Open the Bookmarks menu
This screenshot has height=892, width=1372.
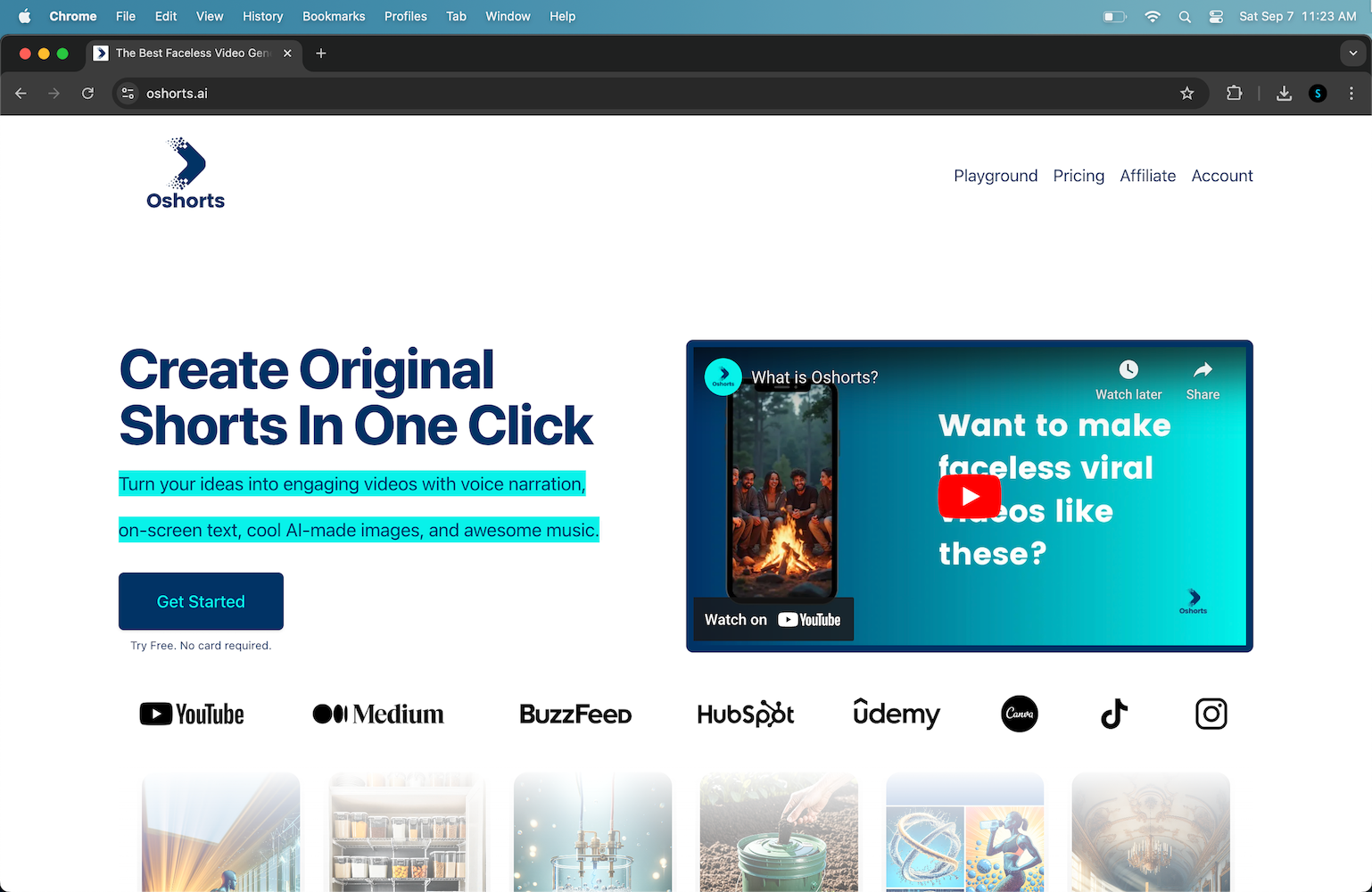point(334,16)
